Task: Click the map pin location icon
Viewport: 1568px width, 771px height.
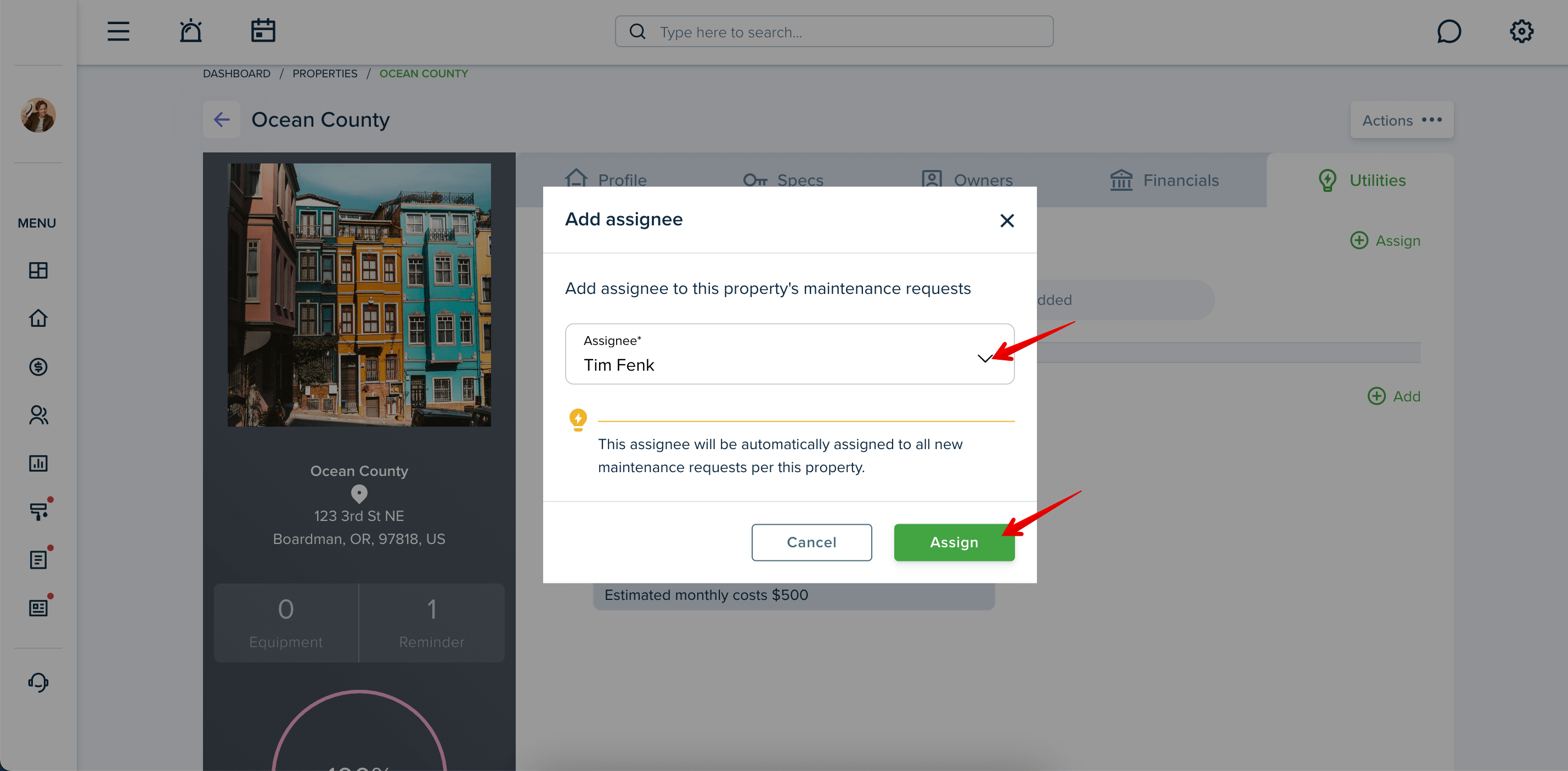Action: coord(359,494)
